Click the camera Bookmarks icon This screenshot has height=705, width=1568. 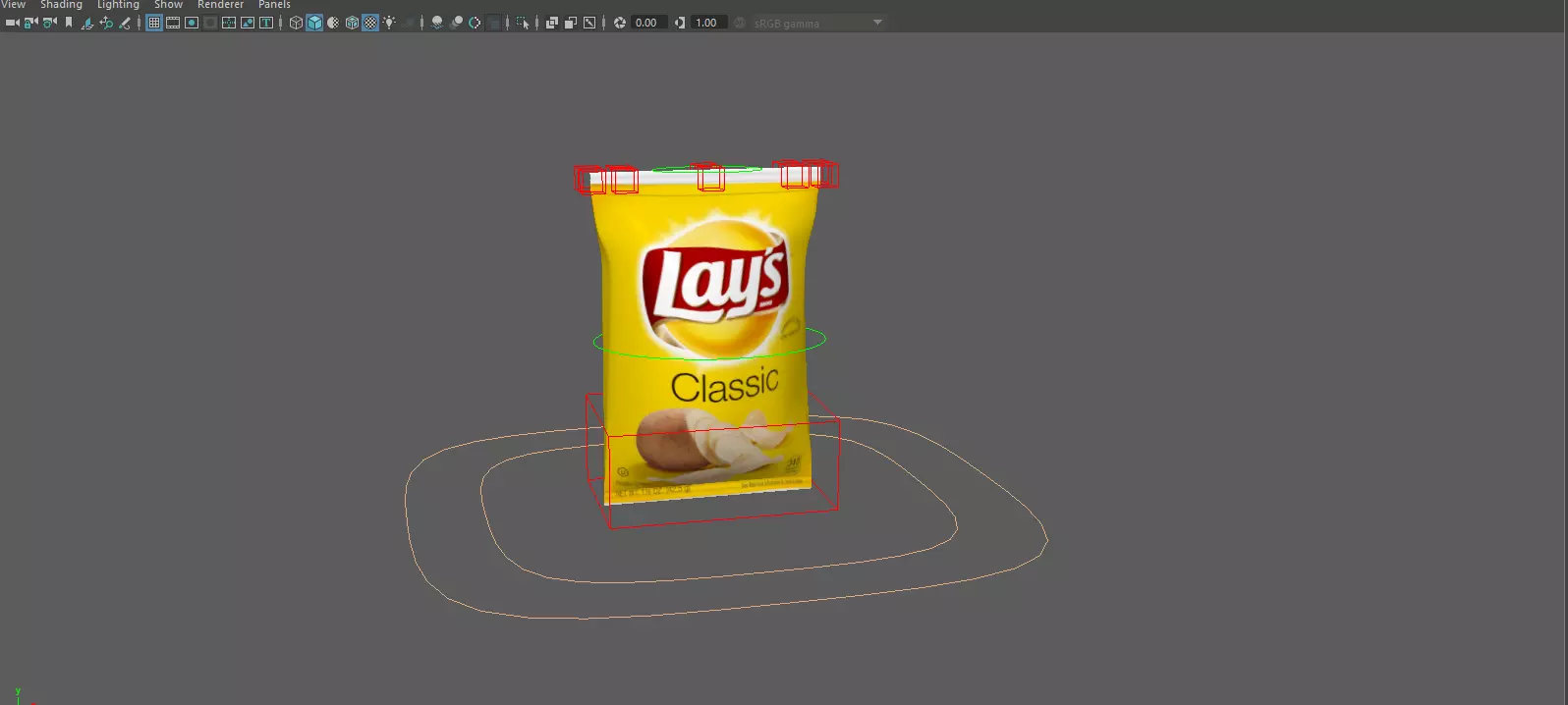click(x=69, y=23)
